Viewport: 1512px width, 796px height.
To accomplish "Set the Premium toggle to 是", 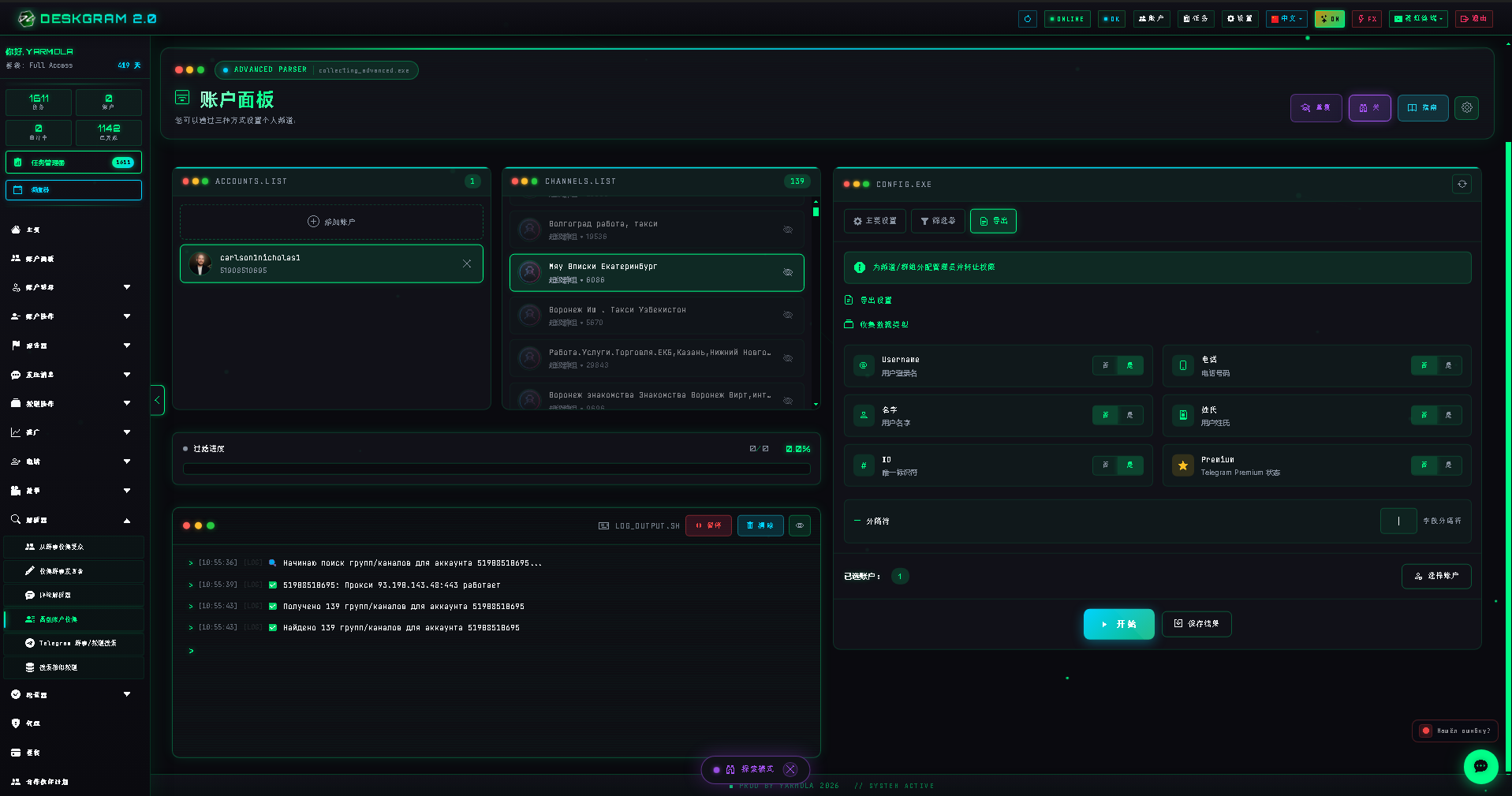I will coord(1449,465).
